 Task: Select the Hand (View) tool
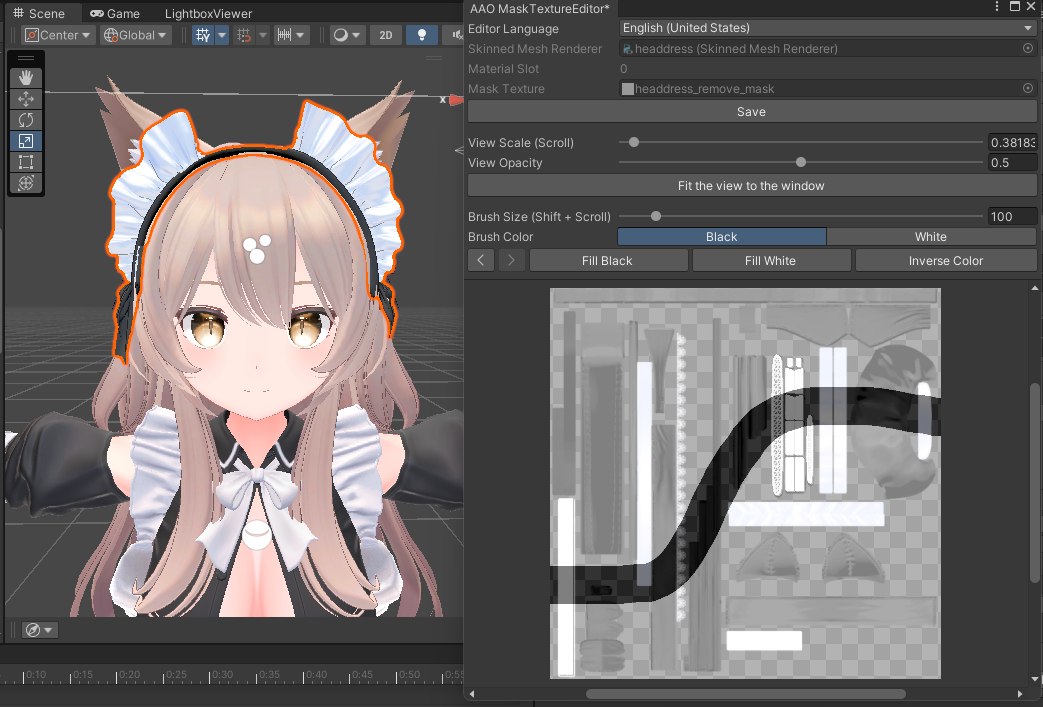(x=26, y=77)
